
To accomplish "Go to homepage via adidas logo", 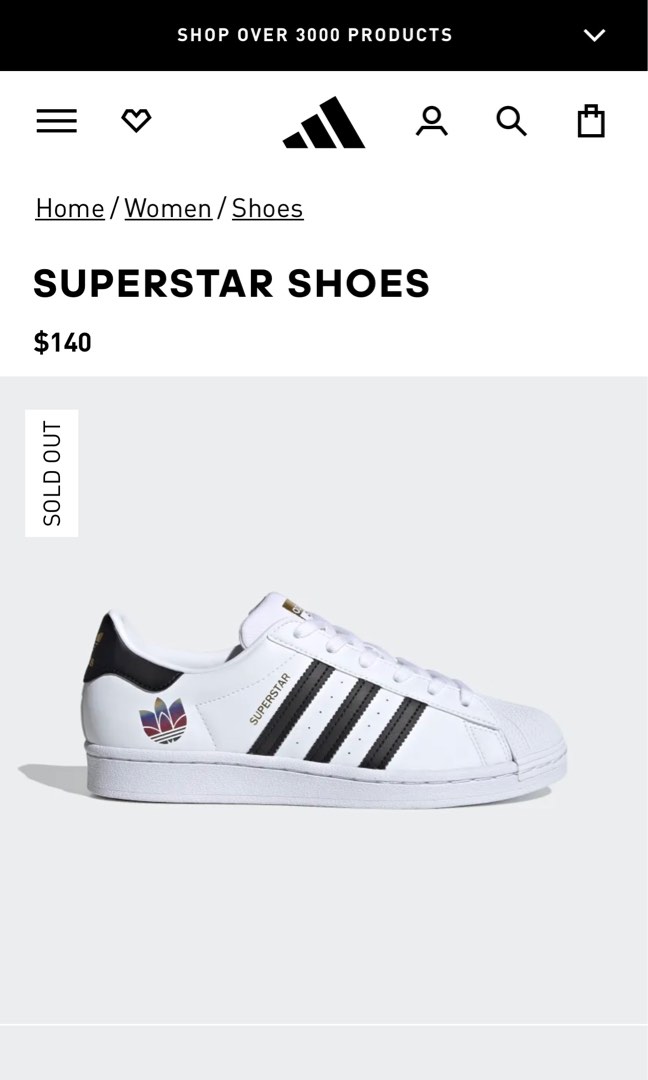I will click(324, 122).
